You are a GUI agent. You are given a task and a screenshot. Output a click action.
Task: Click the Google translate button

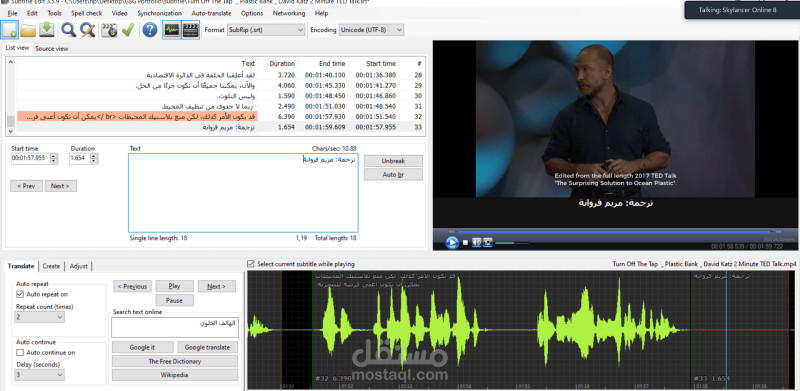207,347
